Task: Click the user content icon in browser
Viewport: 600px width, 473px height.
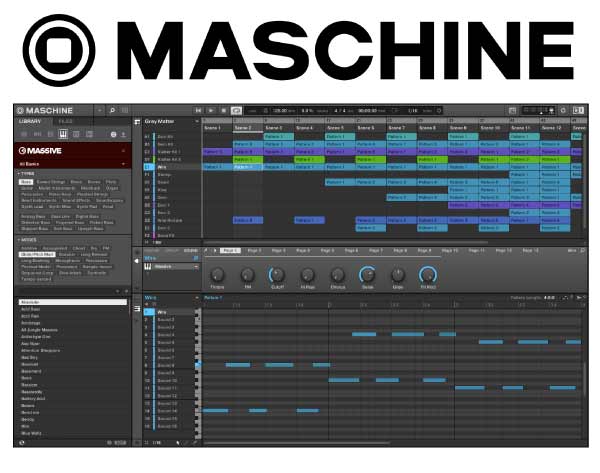Action: coord(123,134)
